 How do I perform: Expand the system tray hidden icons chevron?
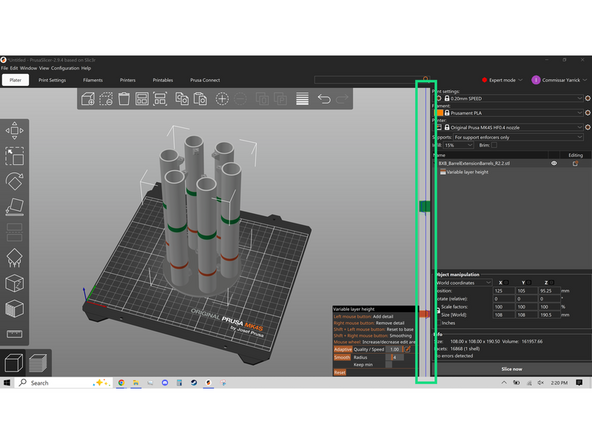(x=504, y=383)
